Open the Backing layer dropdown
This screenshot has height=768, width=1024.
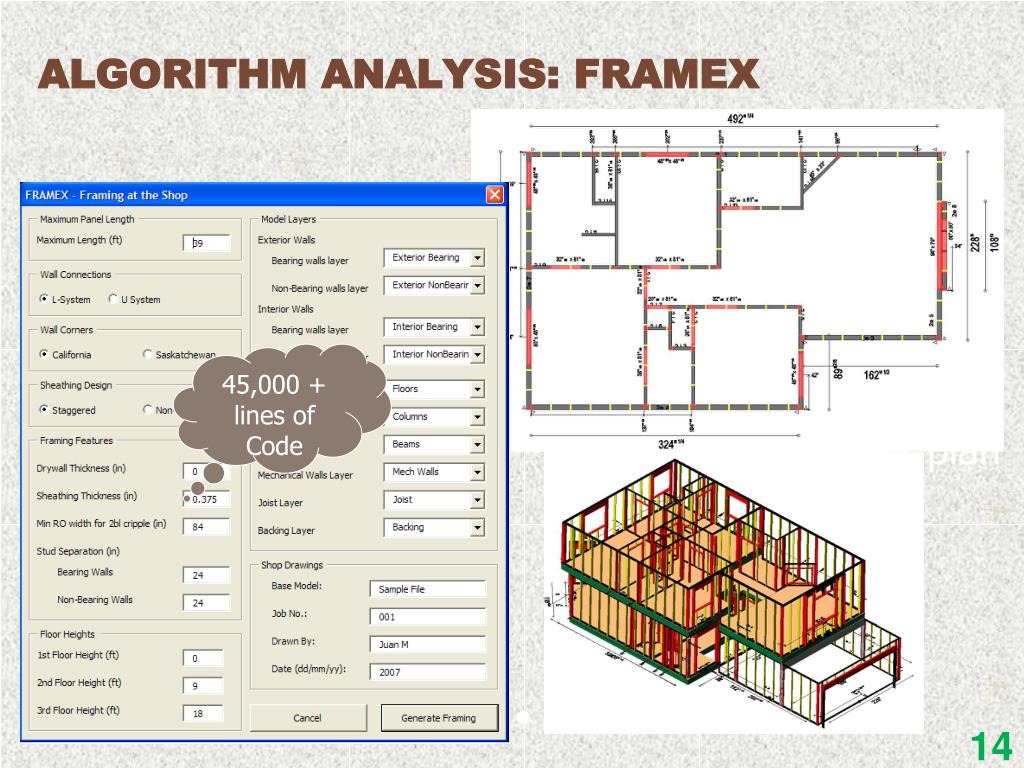477,528
